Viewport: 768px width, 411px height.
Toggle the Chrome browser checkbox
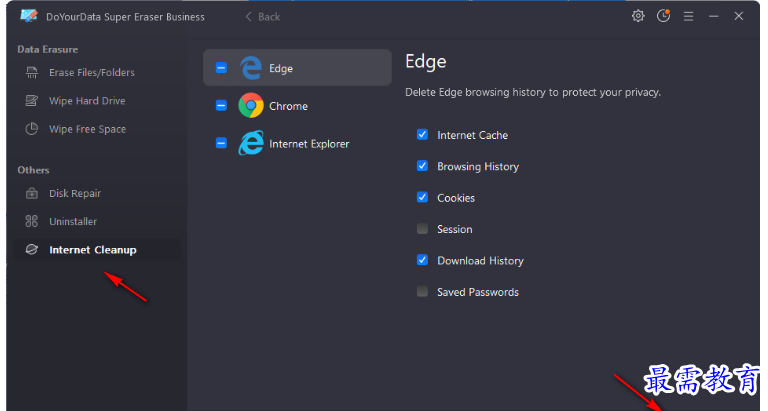click(221, 105)
